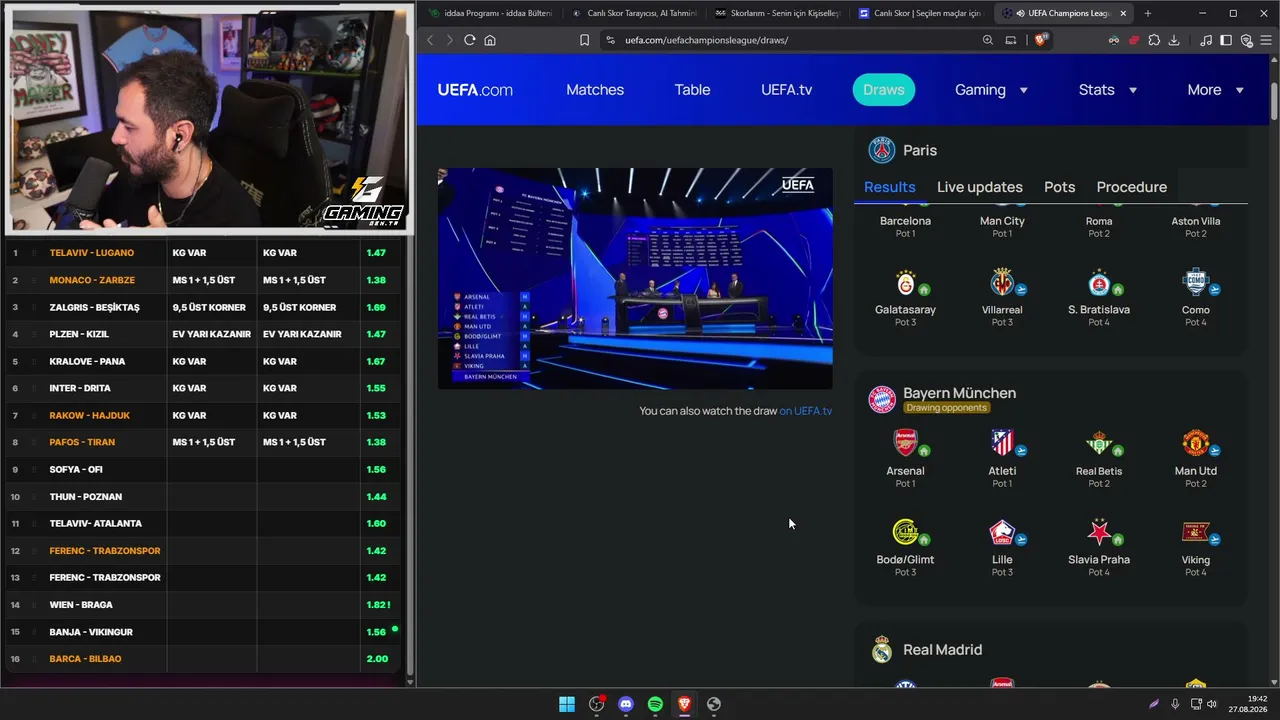Switch to the Live updates tab

pyautogui.click(x=980, y=187)
